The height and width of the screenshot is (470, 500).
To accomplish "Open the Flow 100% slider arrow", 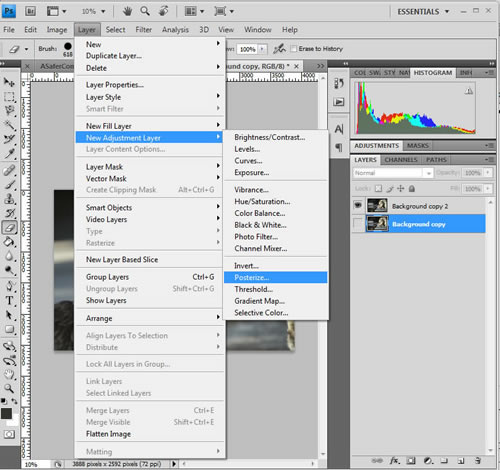I will point(262,49).
